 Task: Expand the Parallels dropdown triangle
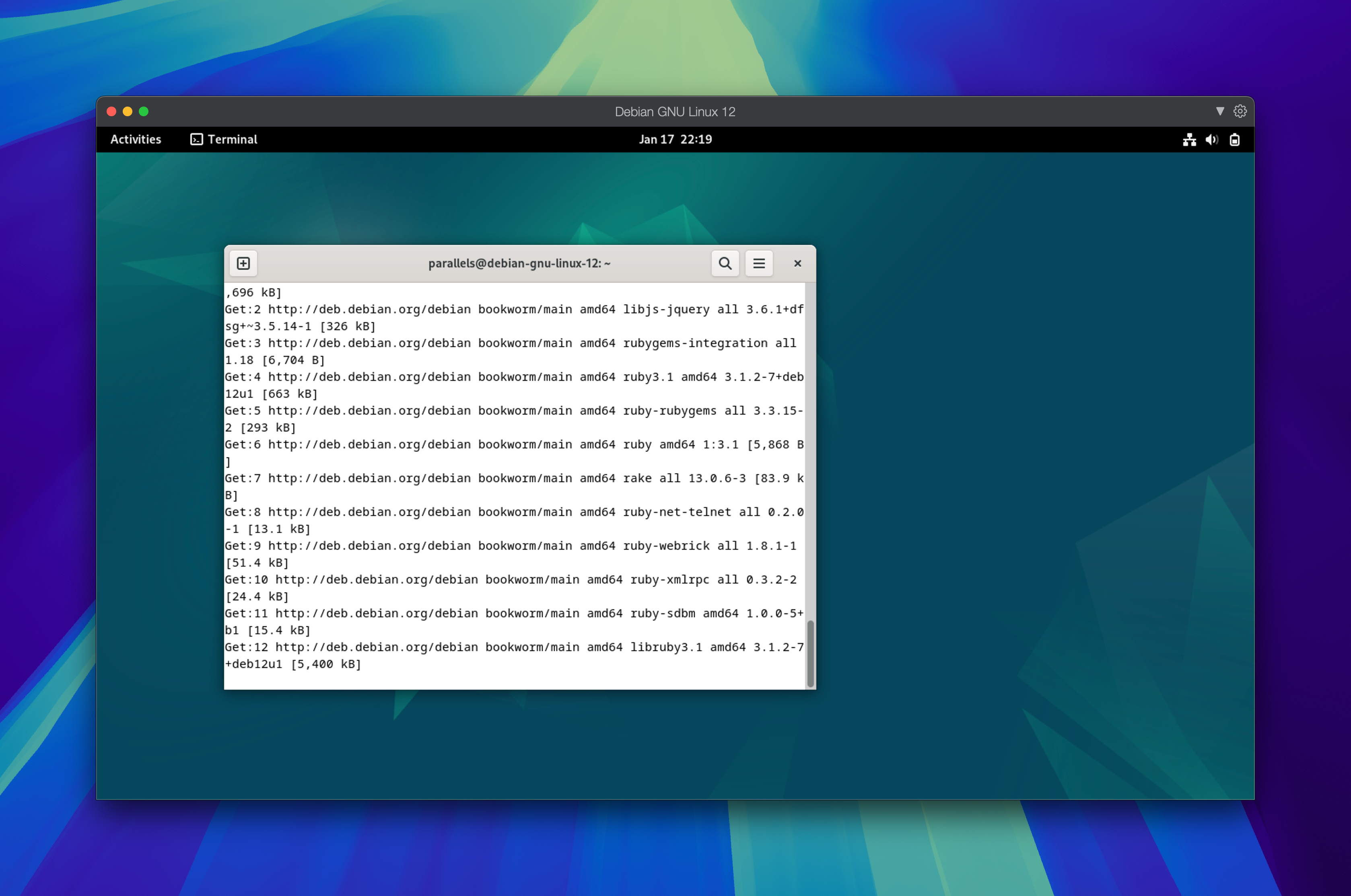[1219, 111]
